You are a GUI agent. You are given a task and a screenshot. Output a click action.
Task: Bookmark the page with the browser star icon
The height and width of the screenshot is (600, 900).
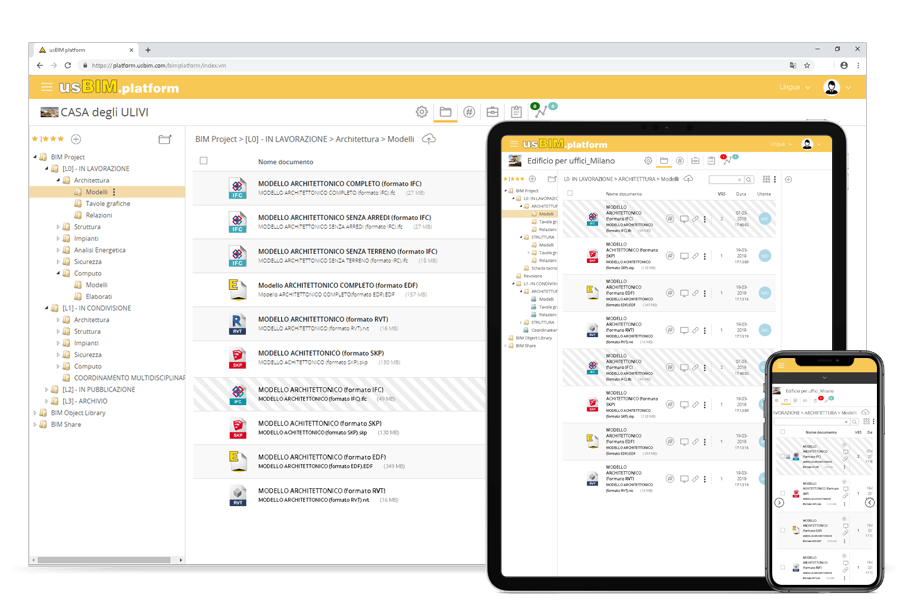tap(807, 65)
